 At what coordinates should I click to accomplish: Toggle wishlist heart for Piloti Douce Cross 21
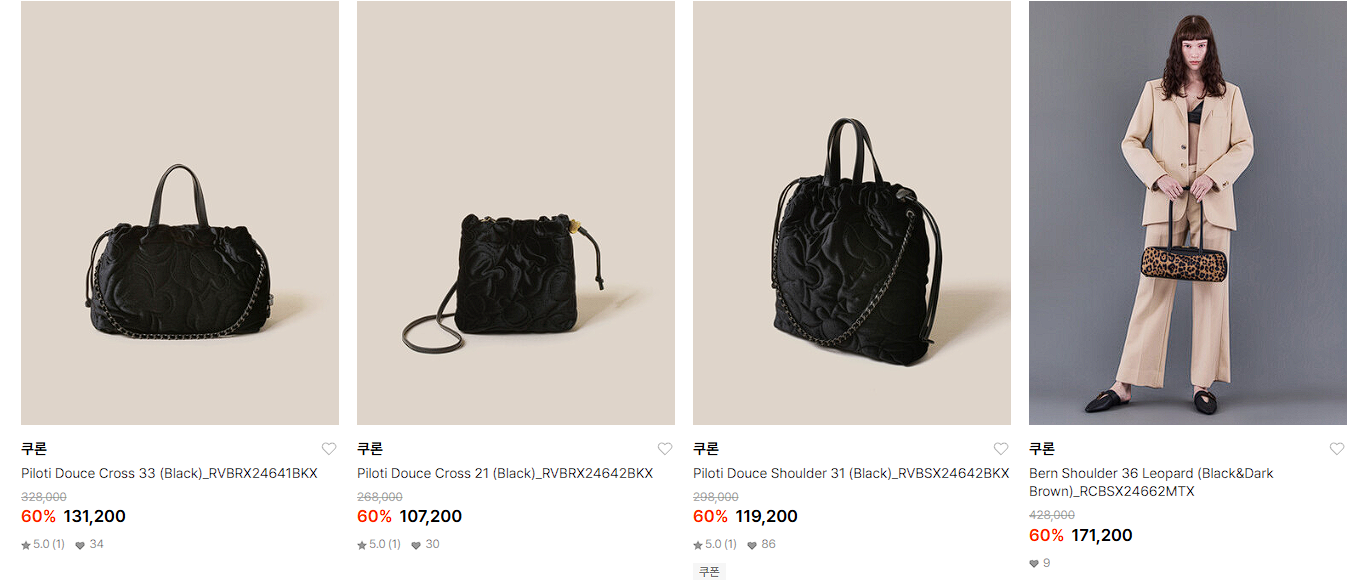(x=665, y=449)
